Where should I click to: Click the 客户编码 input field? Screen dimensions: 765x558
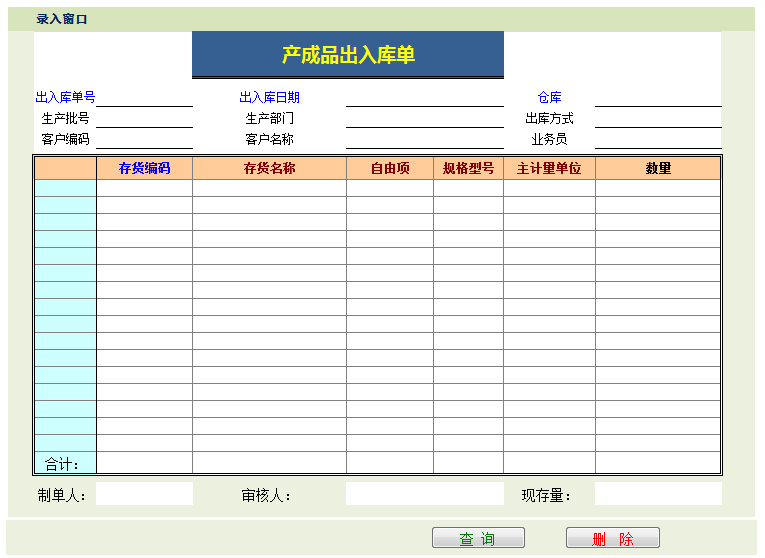(x=144, y=139)
